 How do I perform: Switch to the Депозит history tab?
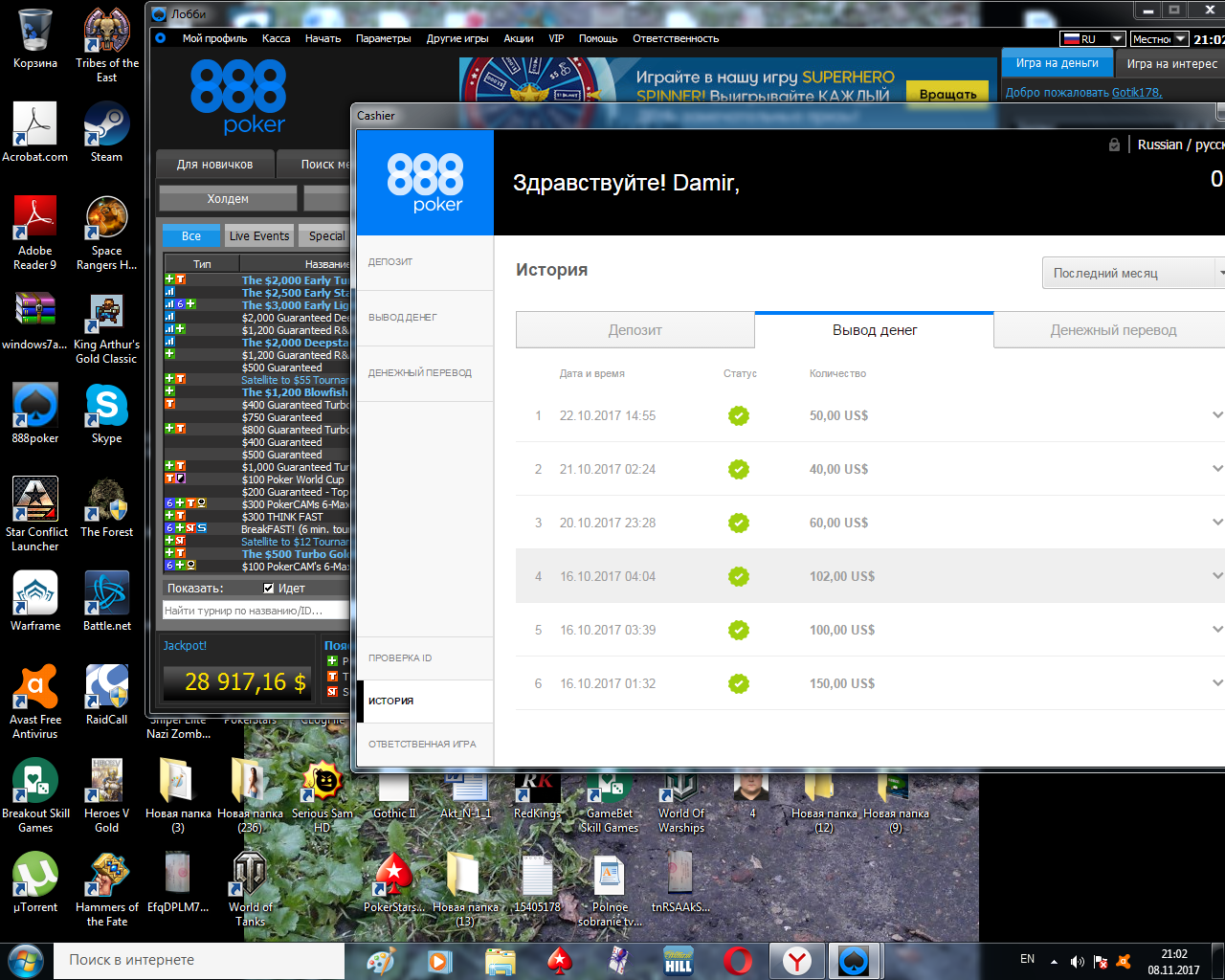635,330
